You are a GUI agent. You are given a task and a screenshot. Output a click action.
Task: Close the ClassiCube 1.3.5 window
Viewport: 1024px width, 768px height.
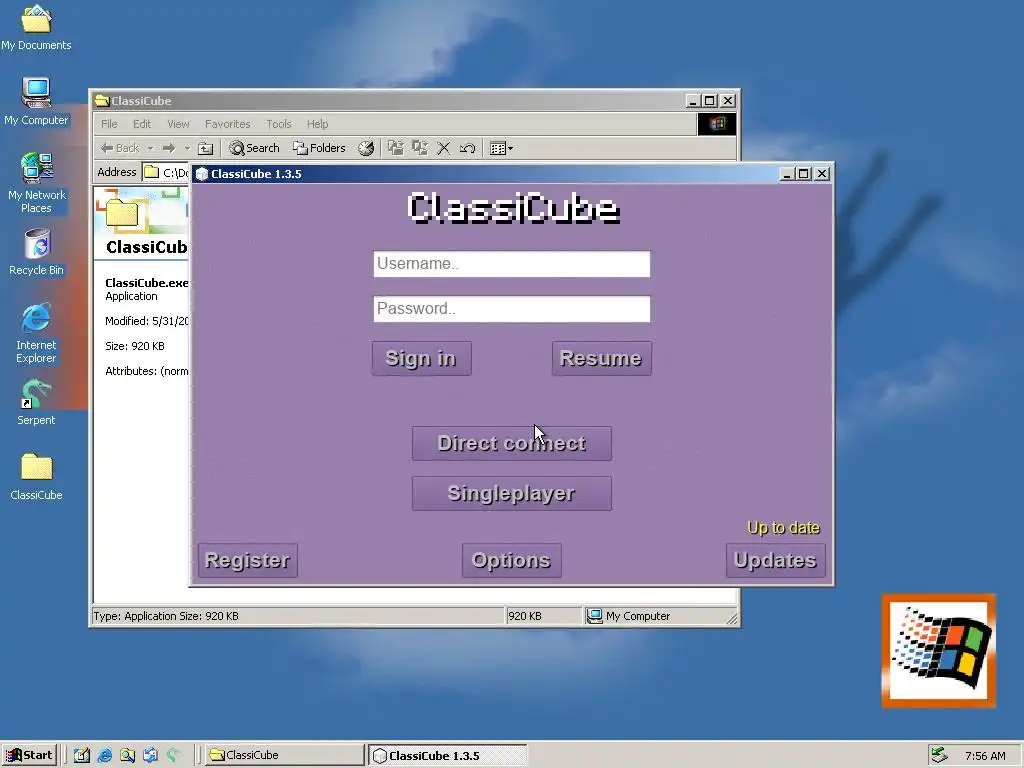[x=822, y=174]
